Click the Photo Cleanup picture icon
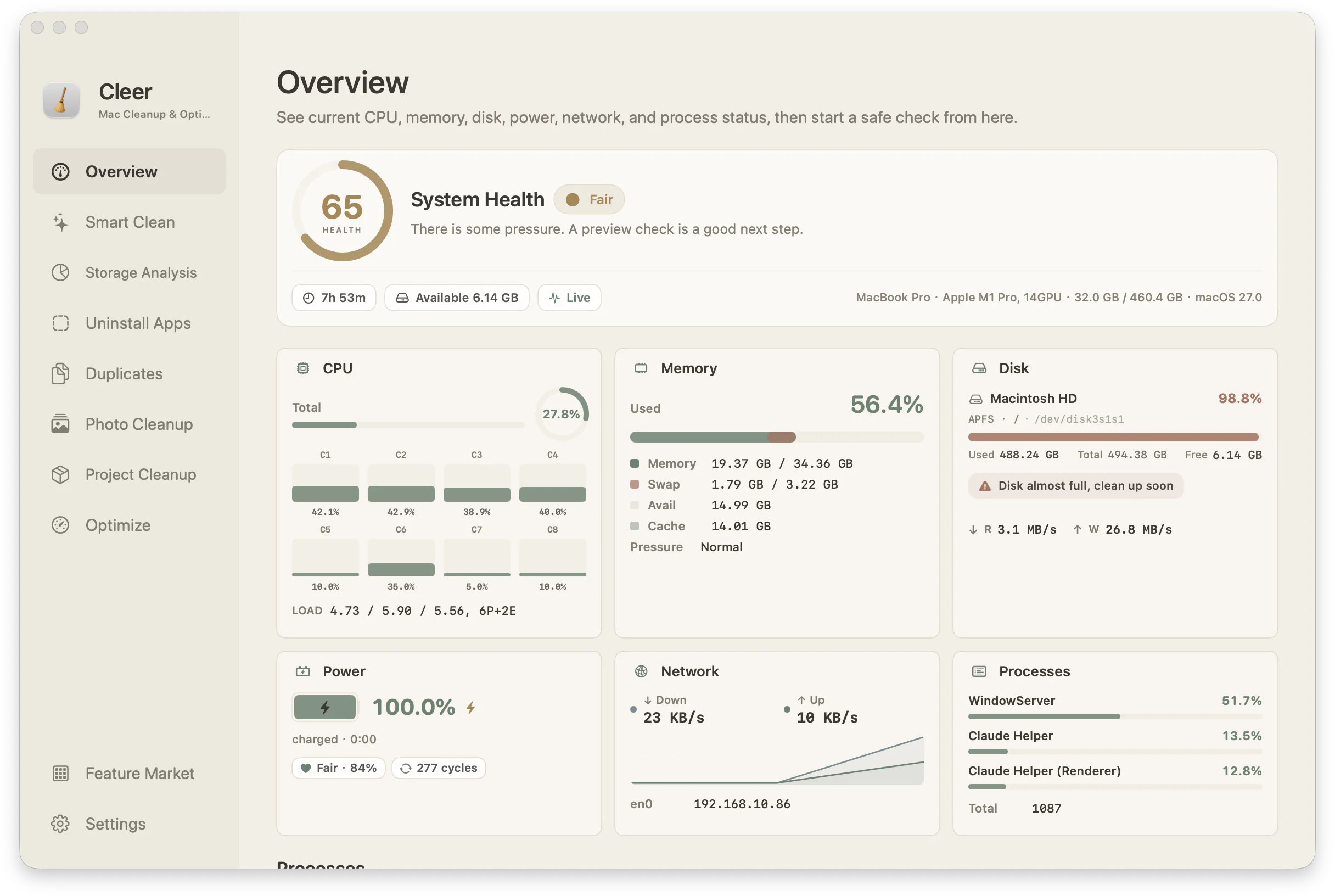1335x896 pixels. coord(60,423)
